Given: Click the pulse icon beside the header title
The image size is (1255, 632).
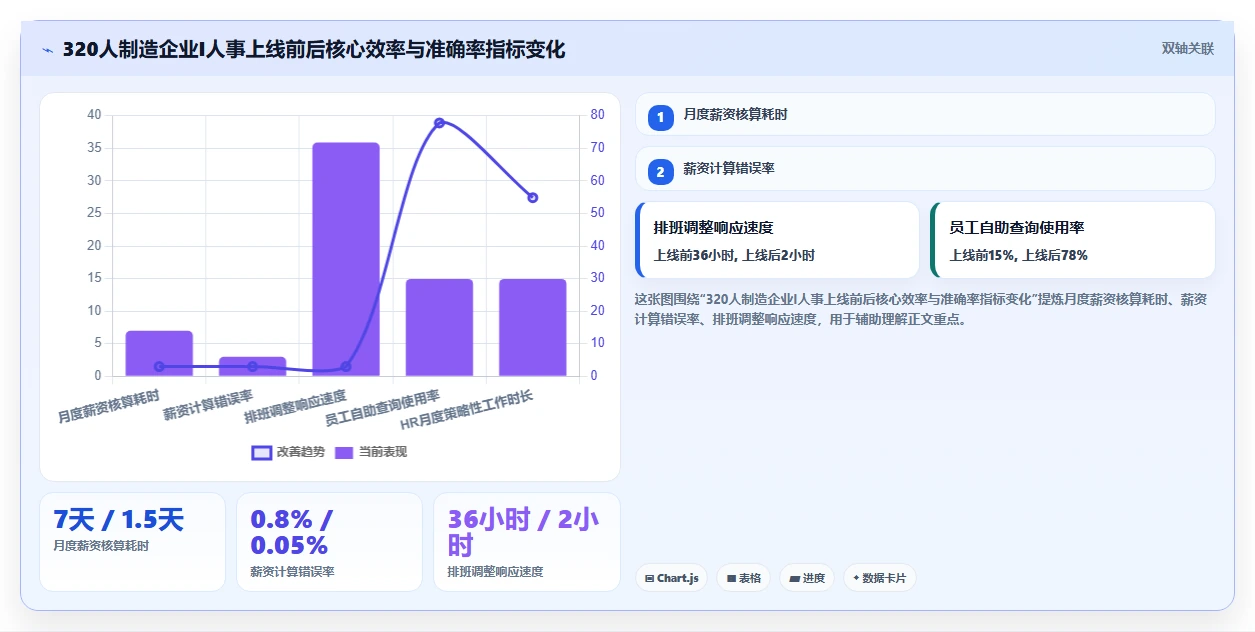Looking at the screenshot, I should pyautogui.click(x=47, y=50).
